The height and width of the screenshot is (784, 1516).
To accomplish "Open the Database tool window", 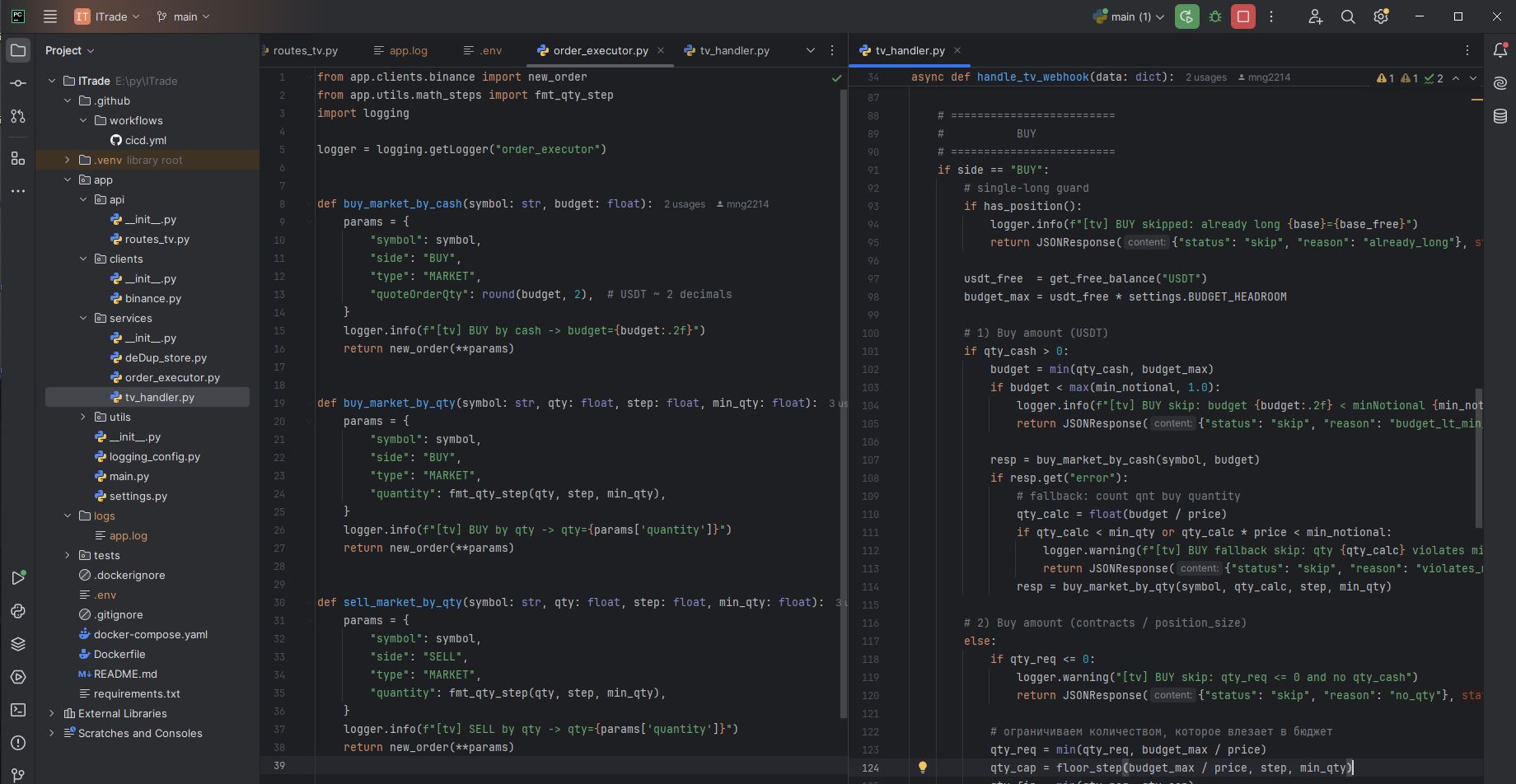I will pos(1500,116).
